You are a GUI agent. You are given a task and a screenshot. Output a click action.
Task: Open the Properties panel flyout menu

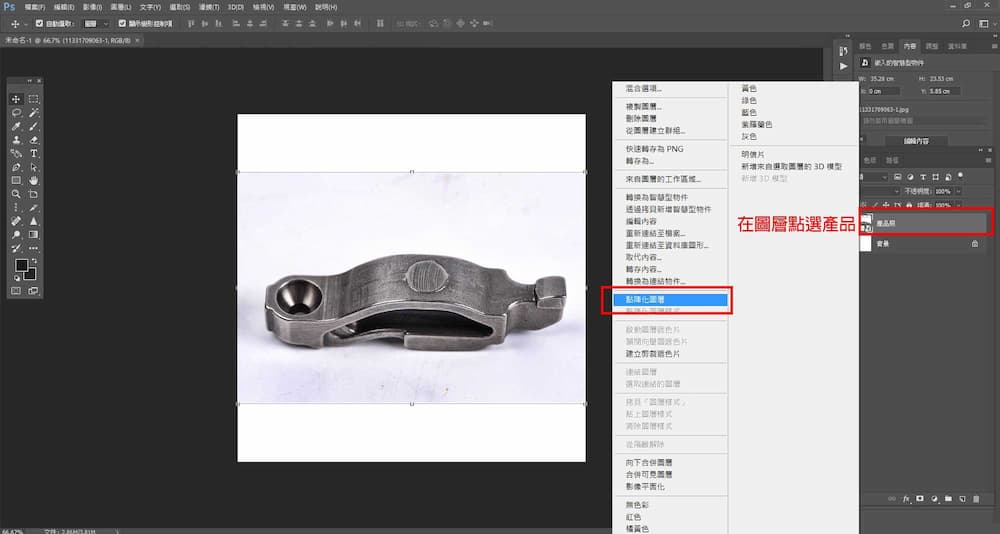point(994,47)
